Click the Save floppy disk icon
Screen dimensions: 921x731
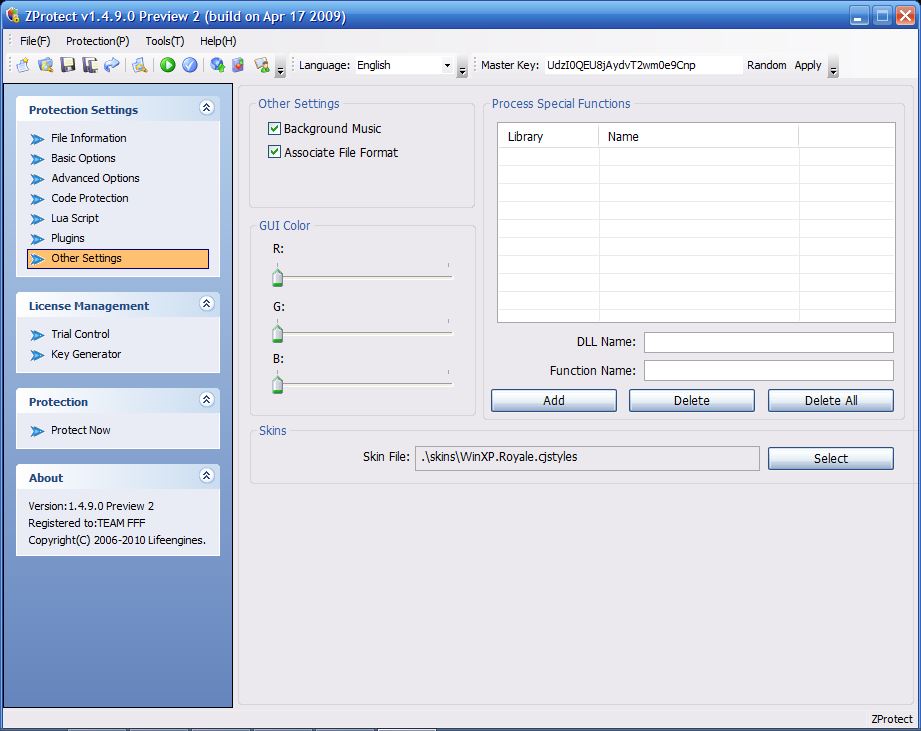coord(68,65)
